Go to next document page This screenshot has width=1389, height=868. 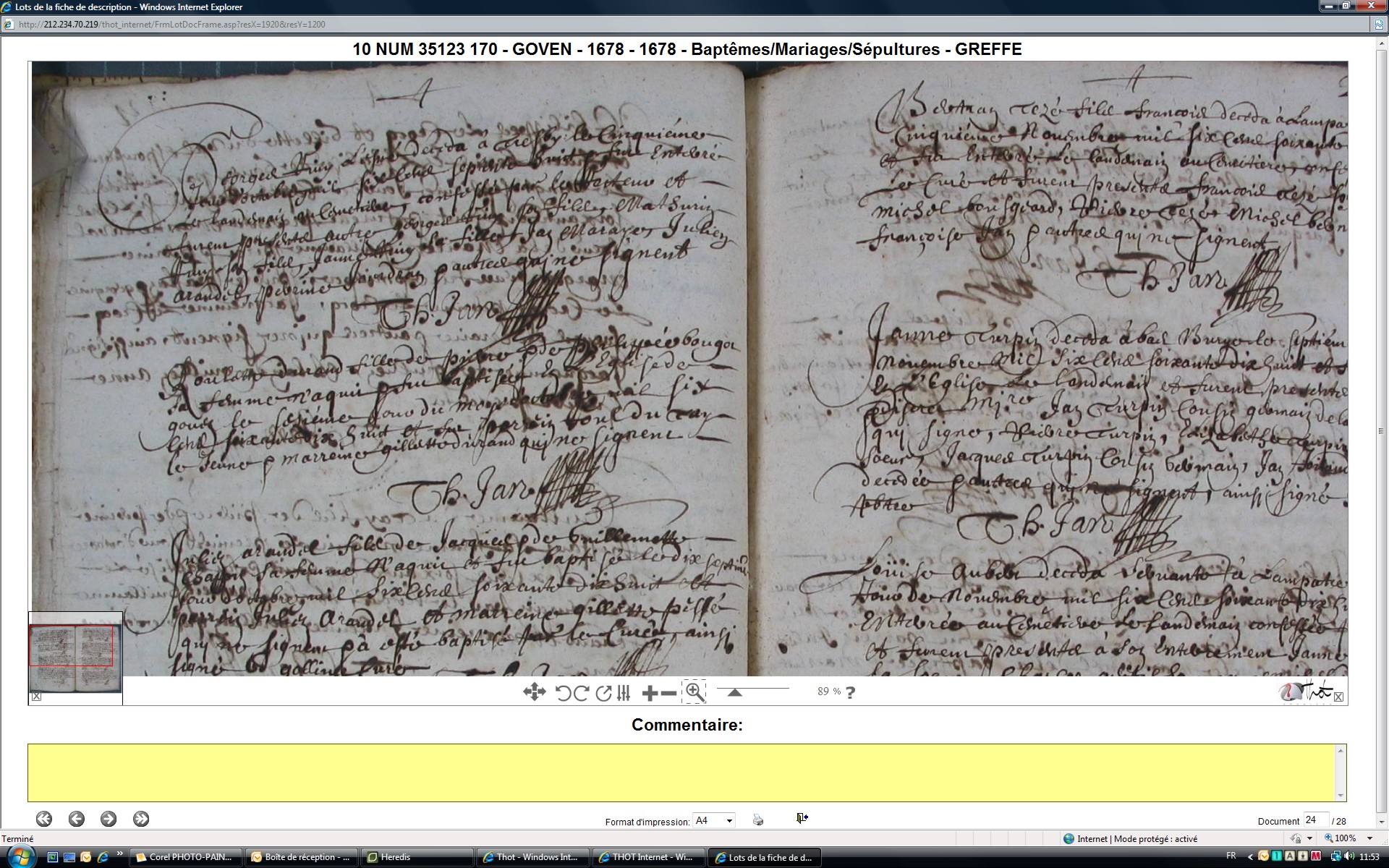click(x=109, y=819)
